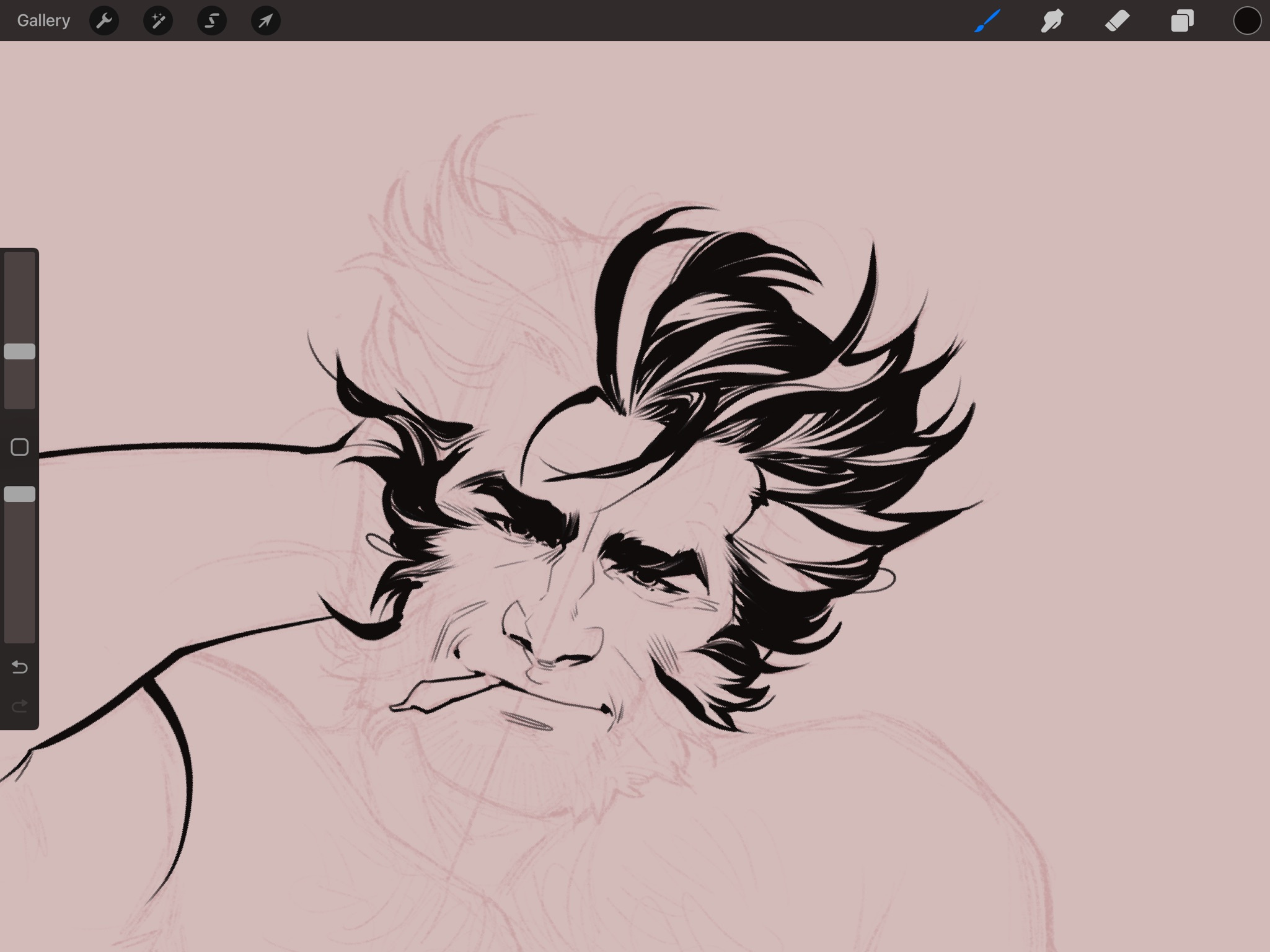Image resolution: width=1270 pixels, height=952 pixels.
Task: Click the brush size slider handle
Action: [x=20, y=351]
